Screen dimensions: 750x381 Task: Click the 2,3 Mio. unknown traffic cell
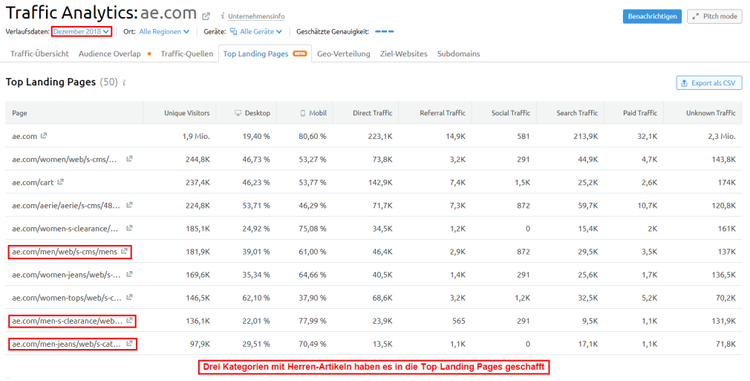[x=722, y=136]
